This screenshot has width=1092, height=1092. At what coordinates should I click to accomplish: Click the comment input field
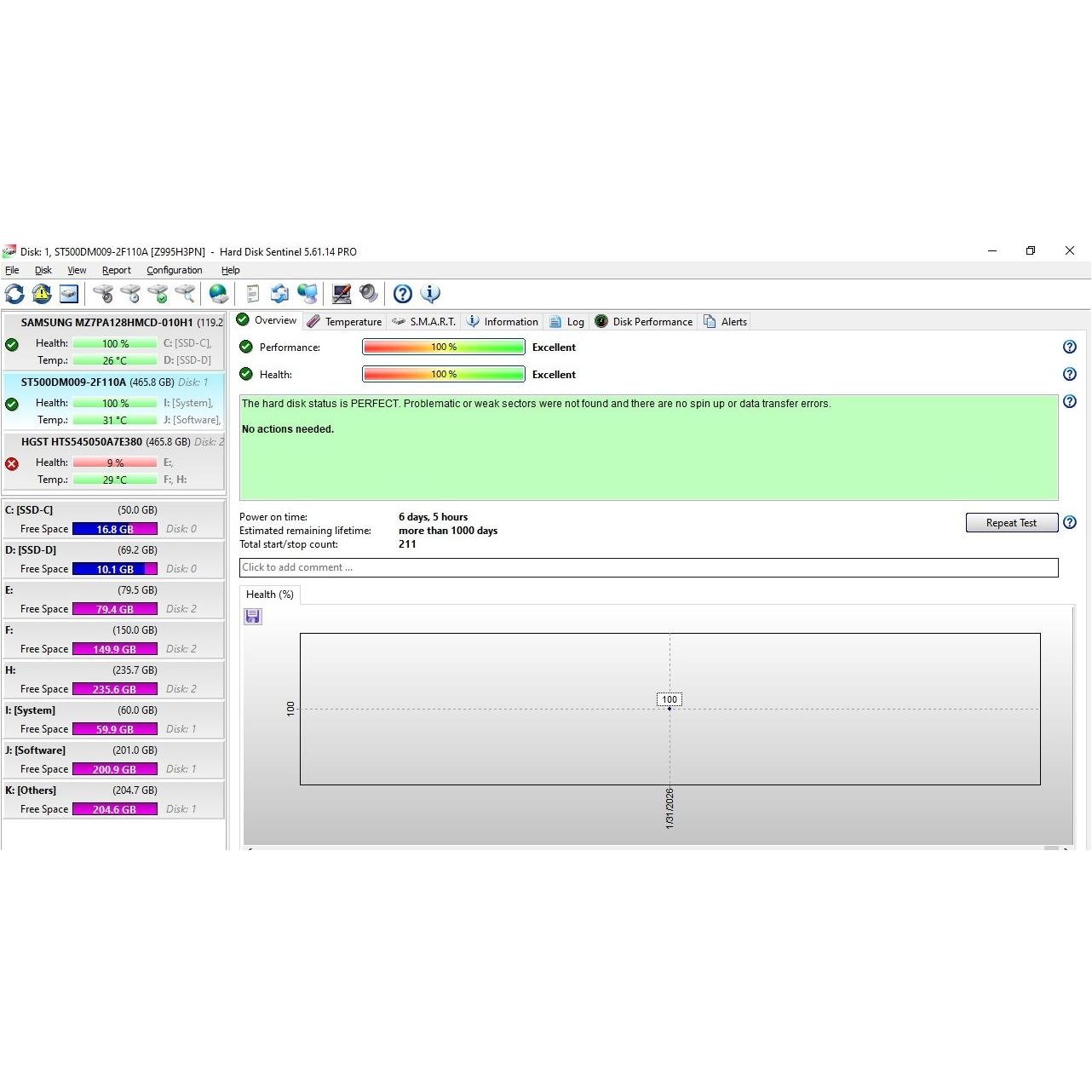(x=648, y=568)
